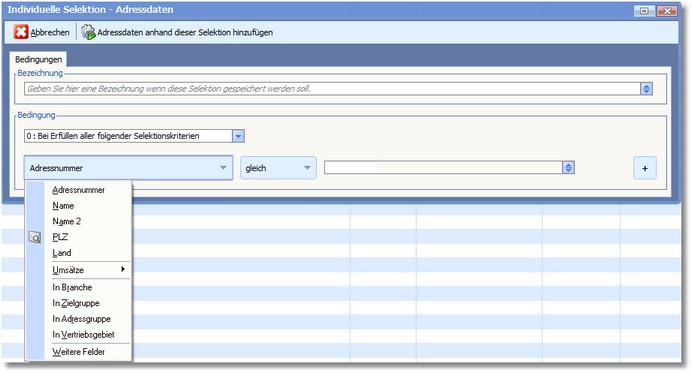Viewport: 692px width, 373px height.
Task: Click the condition value input field
Action: point(443,168)
